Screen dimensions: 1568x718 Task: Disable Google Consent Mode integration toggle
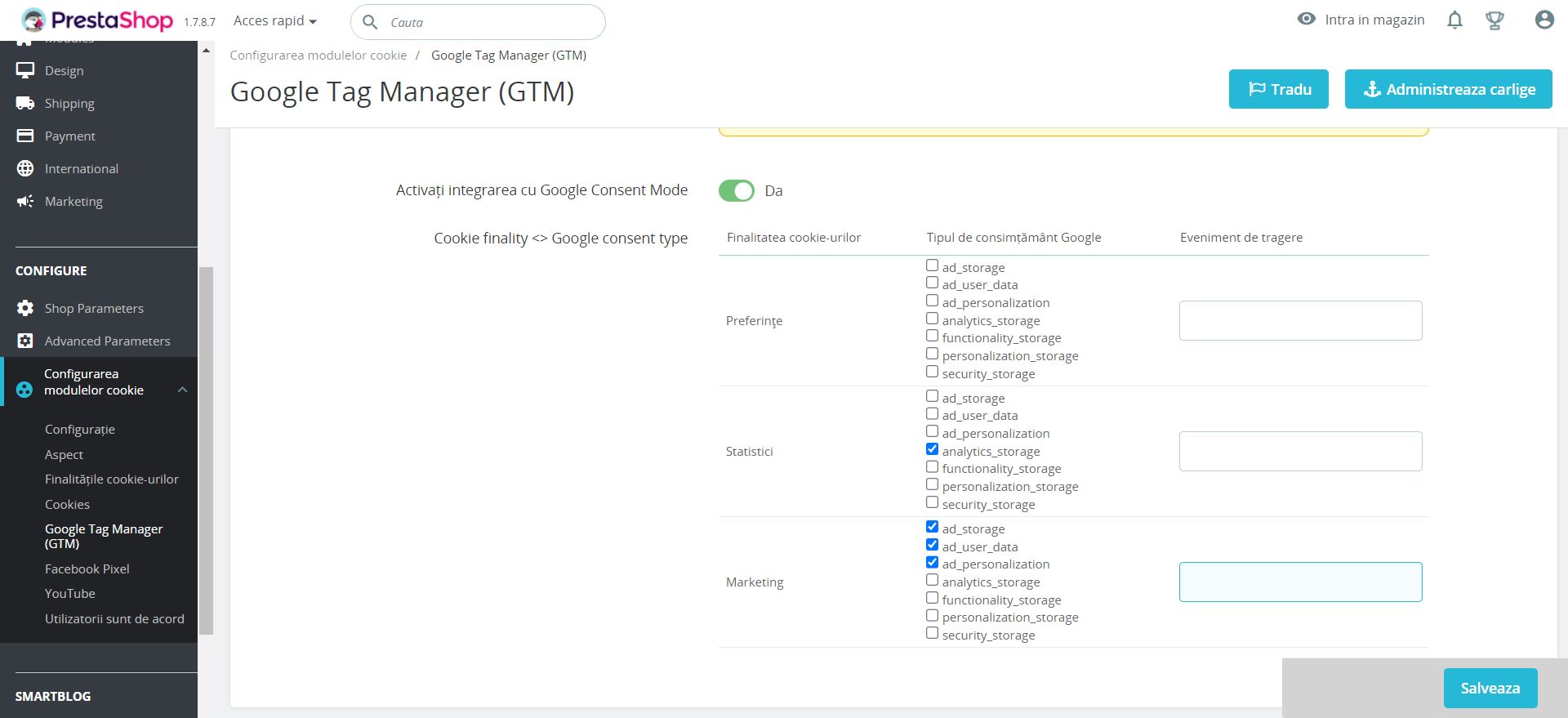[x=736, y=191]
